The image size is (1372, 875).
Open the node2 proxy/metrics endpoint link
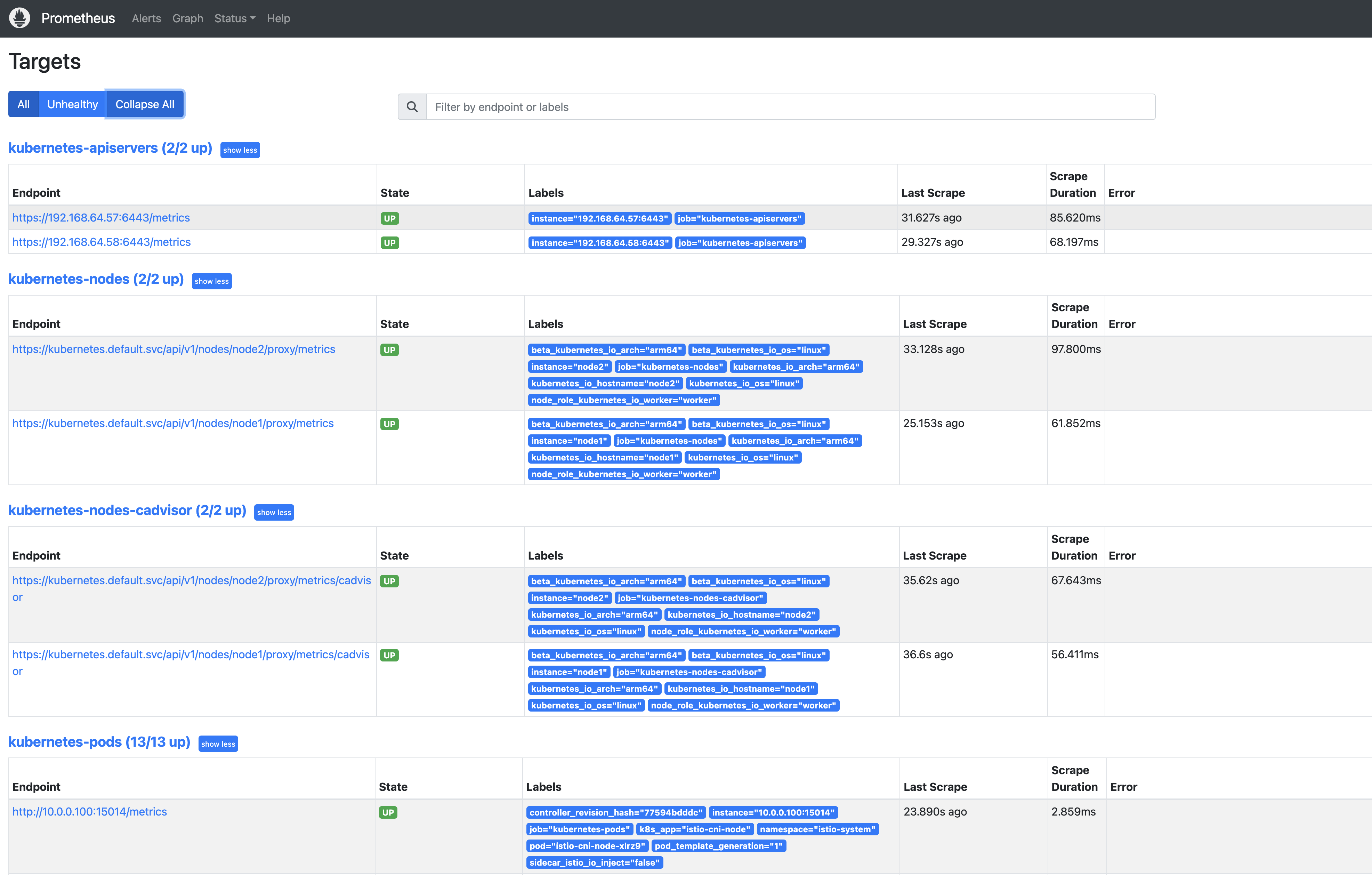[174, 349]
